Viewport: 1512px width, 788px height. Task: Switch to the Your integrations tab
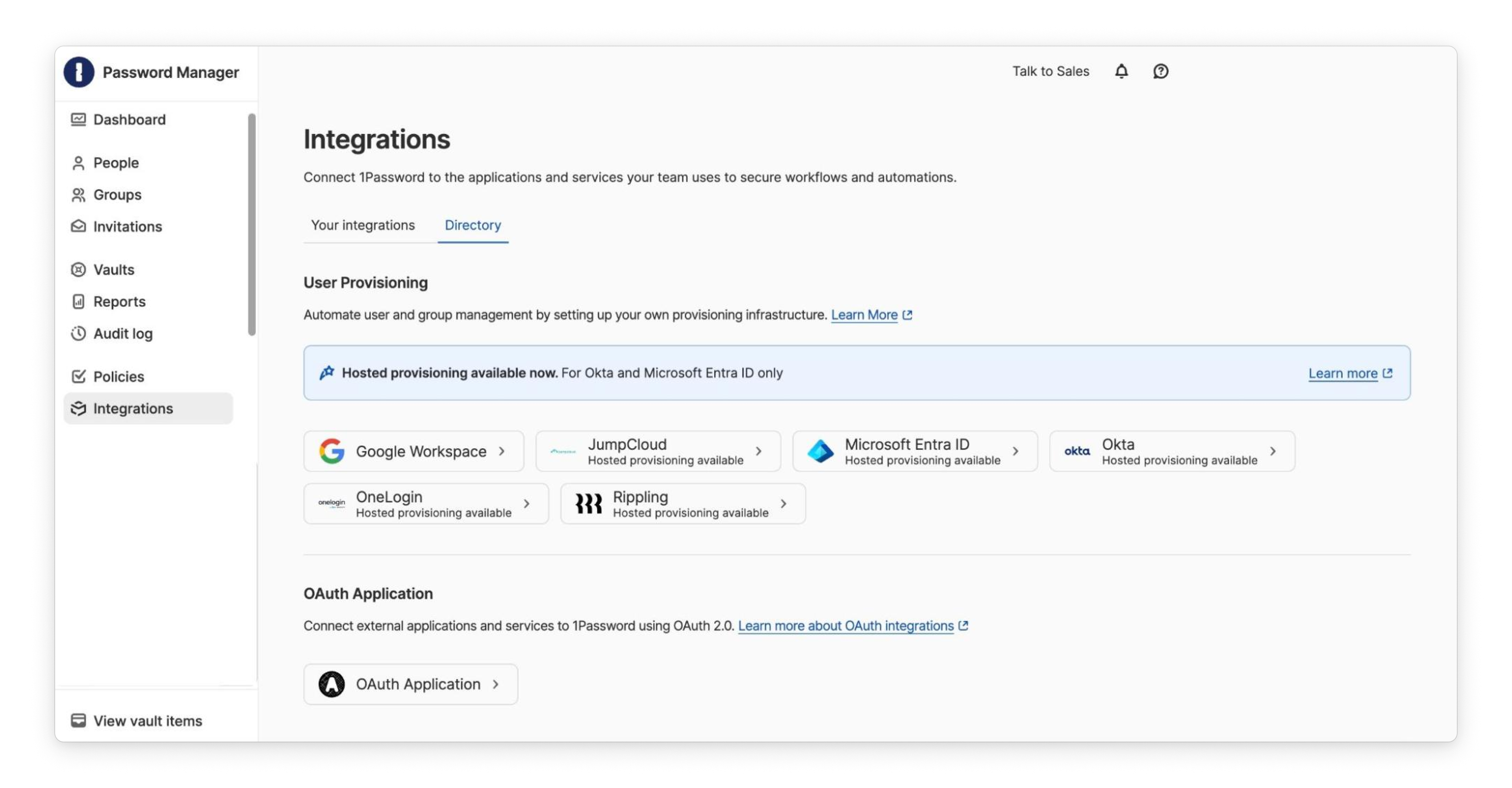(363, 225)
